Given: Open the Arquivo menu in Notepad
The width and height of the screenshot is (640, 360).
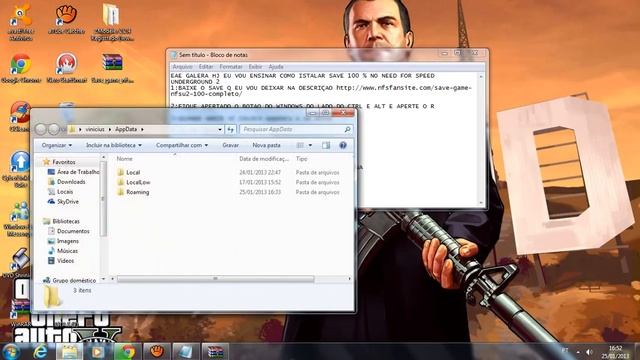Looking at the screenshot, I should [x=182, y=67].
